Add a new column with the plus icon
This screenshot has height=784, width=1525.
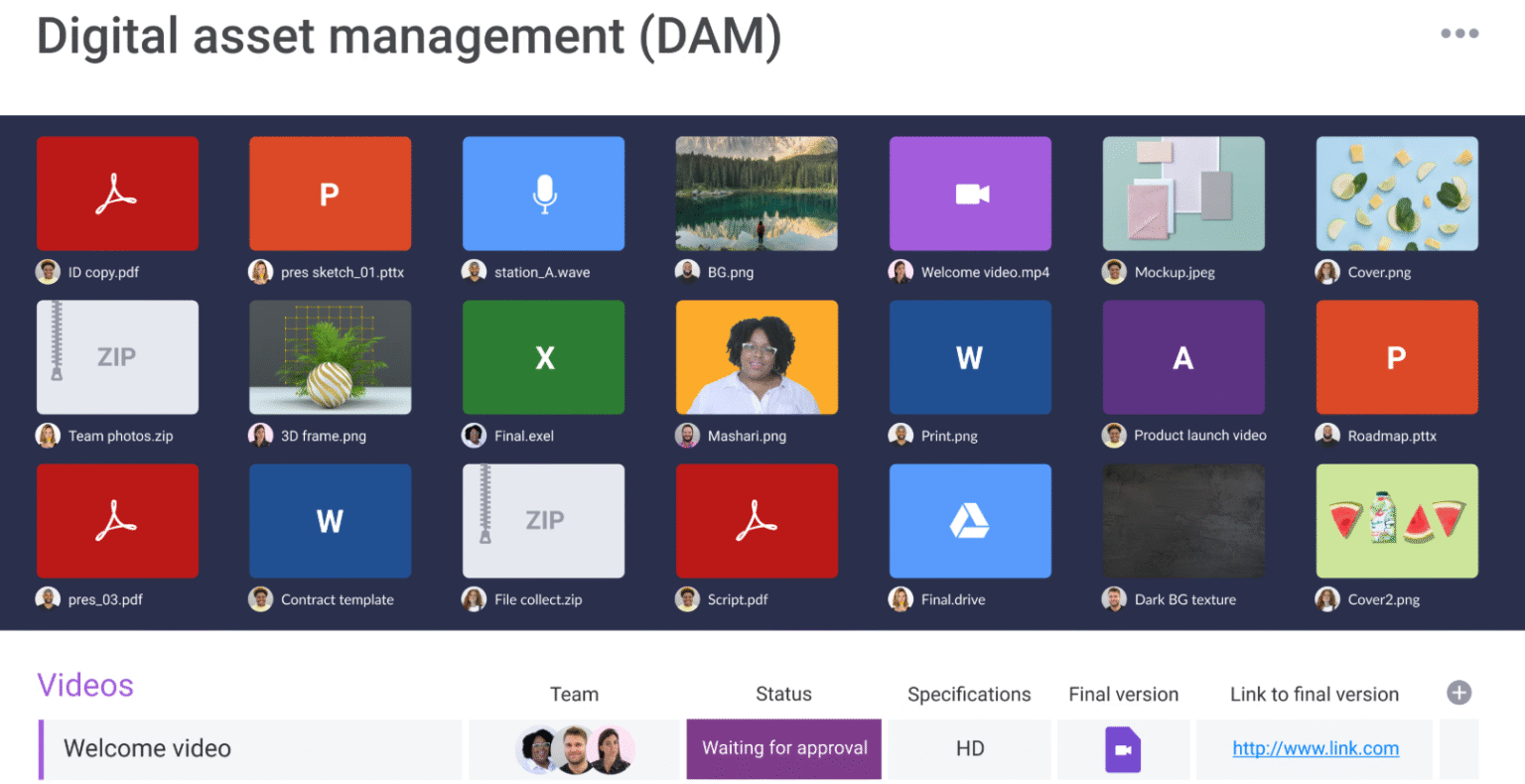pyautogui.click(x=1458, y=693)
